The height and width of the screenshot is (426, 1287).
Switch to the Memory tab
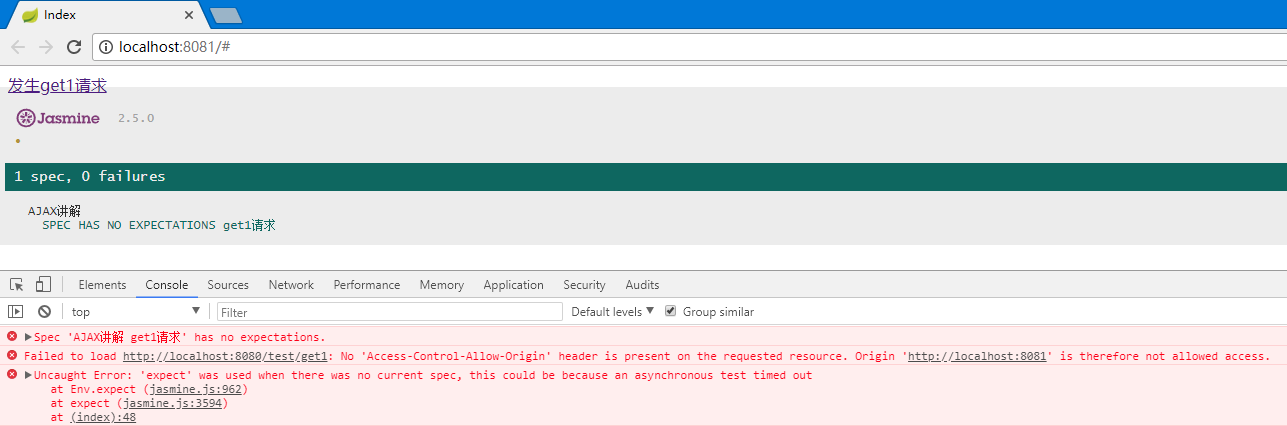(x=442, y=285)
